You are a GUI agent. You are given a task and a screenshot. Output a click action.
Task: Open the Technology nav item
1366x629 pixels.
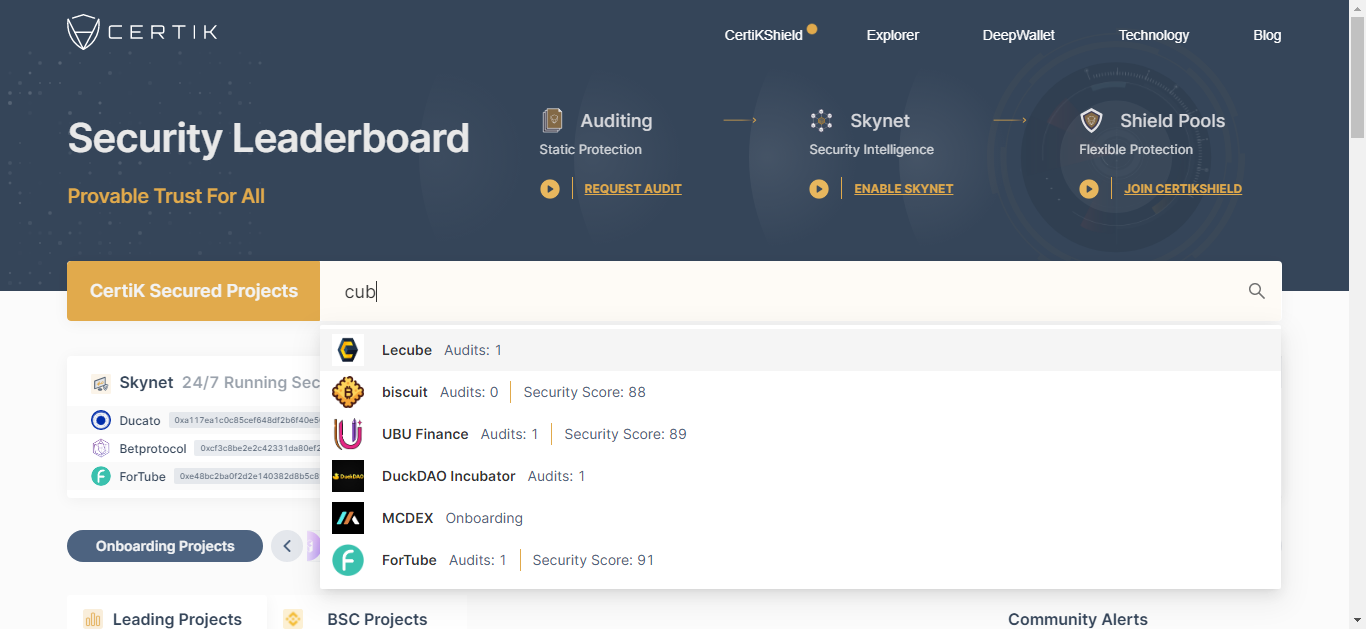tap(1154, 35)
